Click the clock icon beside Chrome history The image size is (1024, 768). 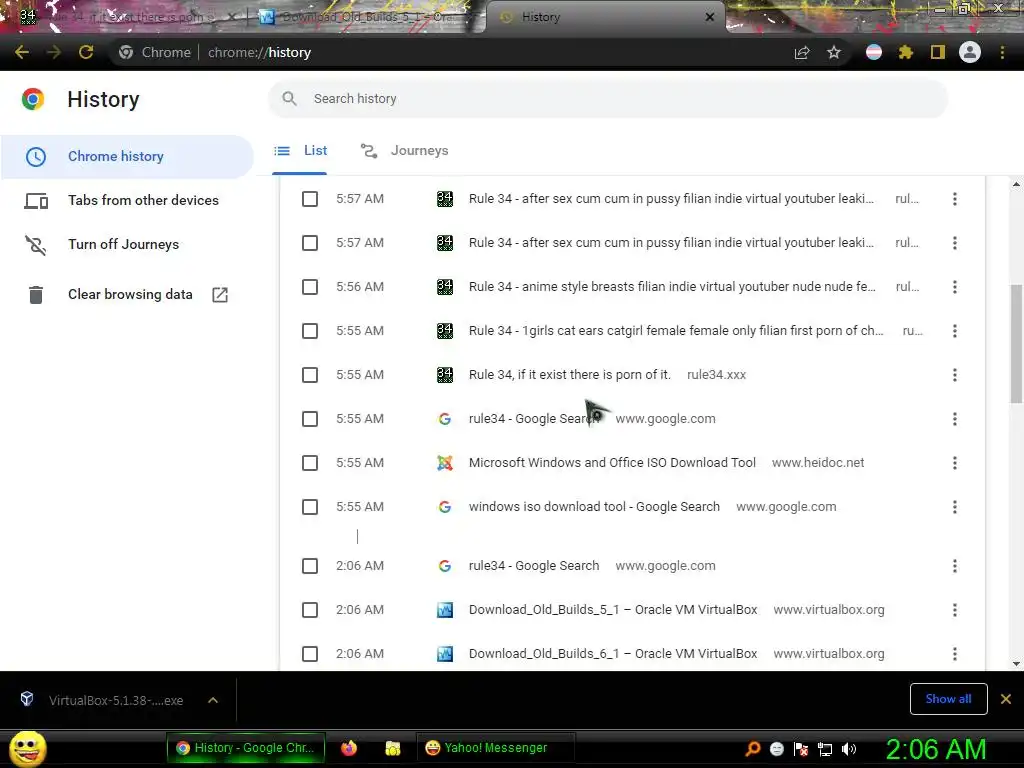[x=36, y=157]
